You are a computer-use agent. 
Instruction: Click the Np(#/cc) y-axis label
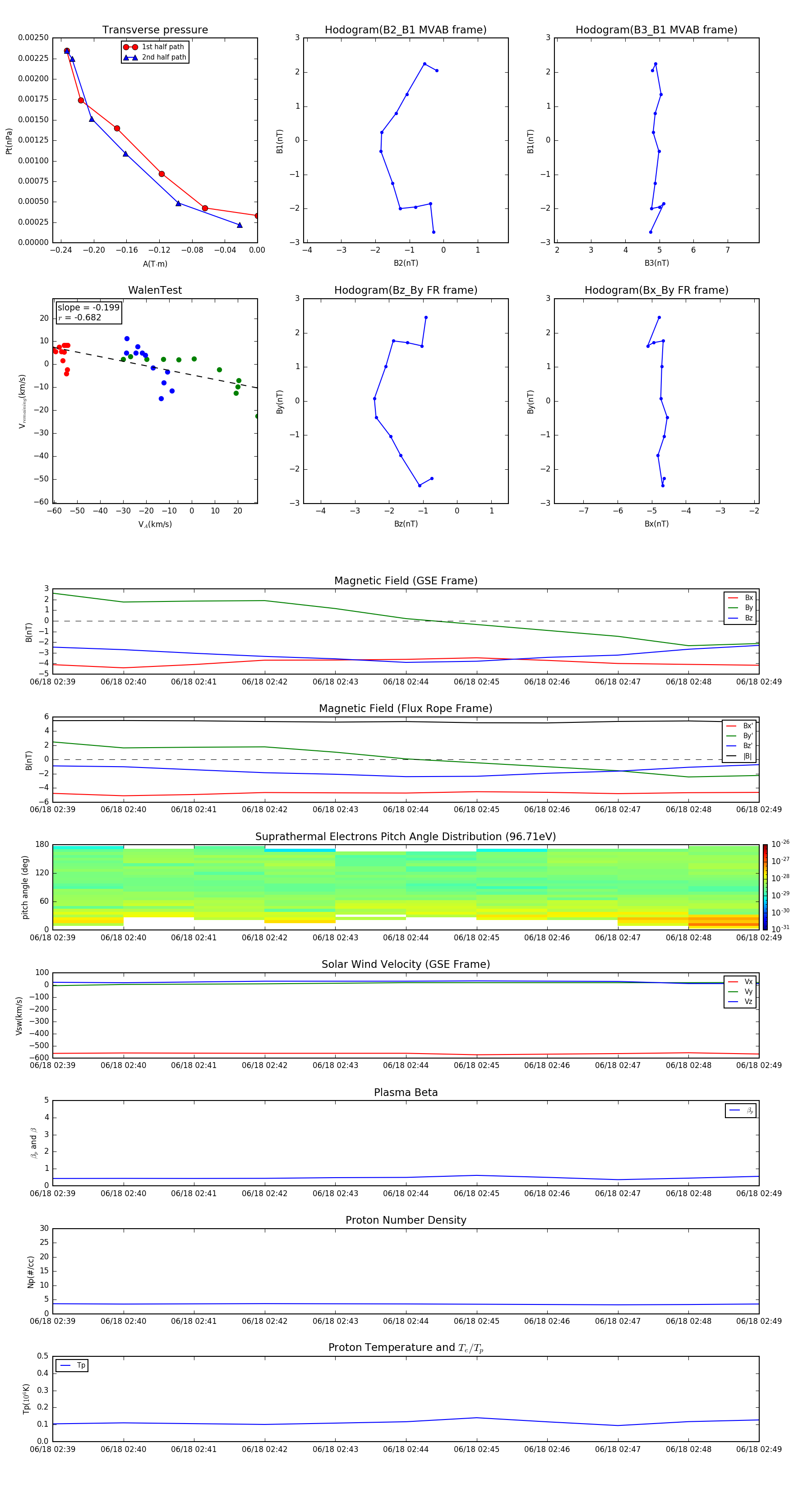click(31, 1272)
